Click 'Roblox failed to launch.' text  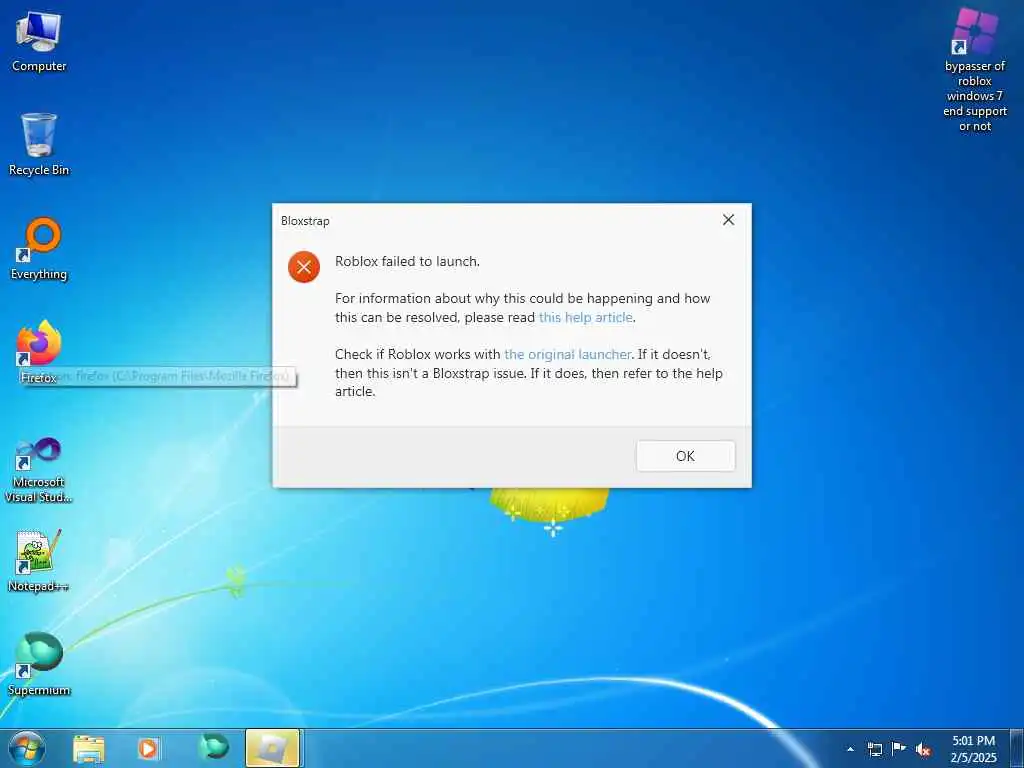(x=408, y=261)
